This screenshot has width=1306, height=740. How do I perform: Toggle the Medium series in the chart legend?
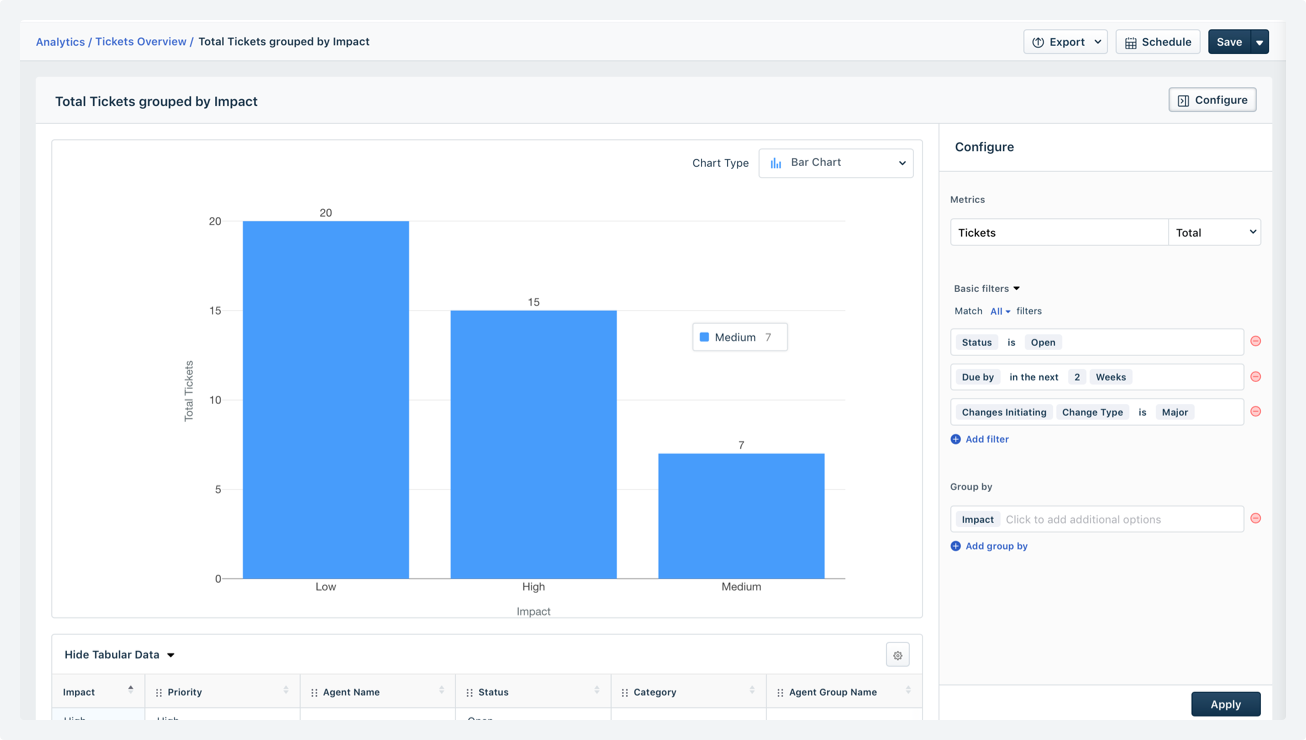(739, 337)
